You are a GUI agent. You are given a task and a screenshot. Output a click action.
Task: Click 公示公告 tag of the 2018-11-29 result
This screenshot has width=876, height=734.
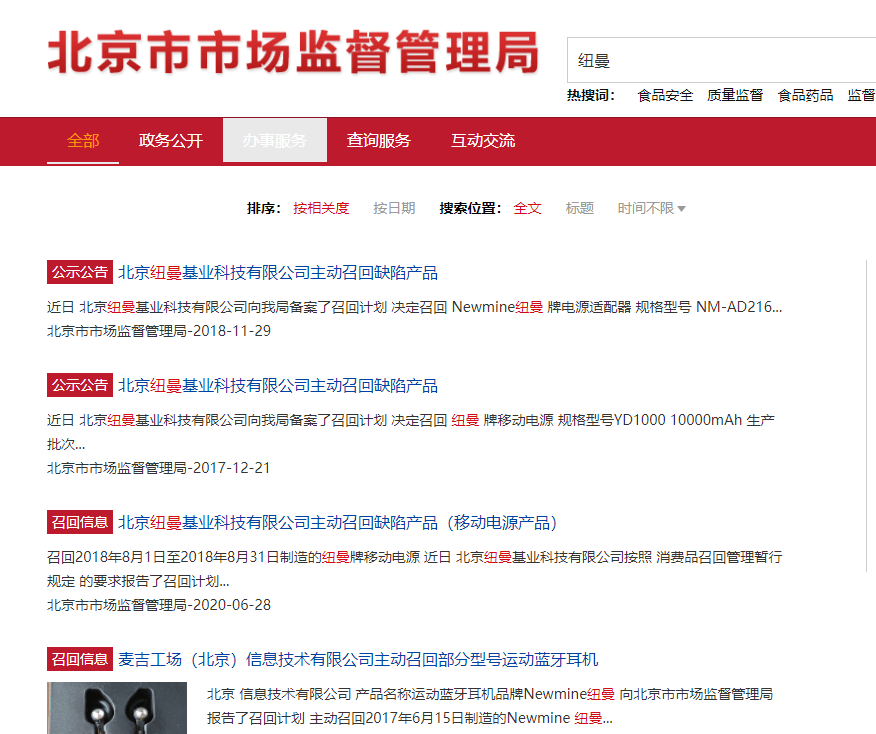(80, 273)
